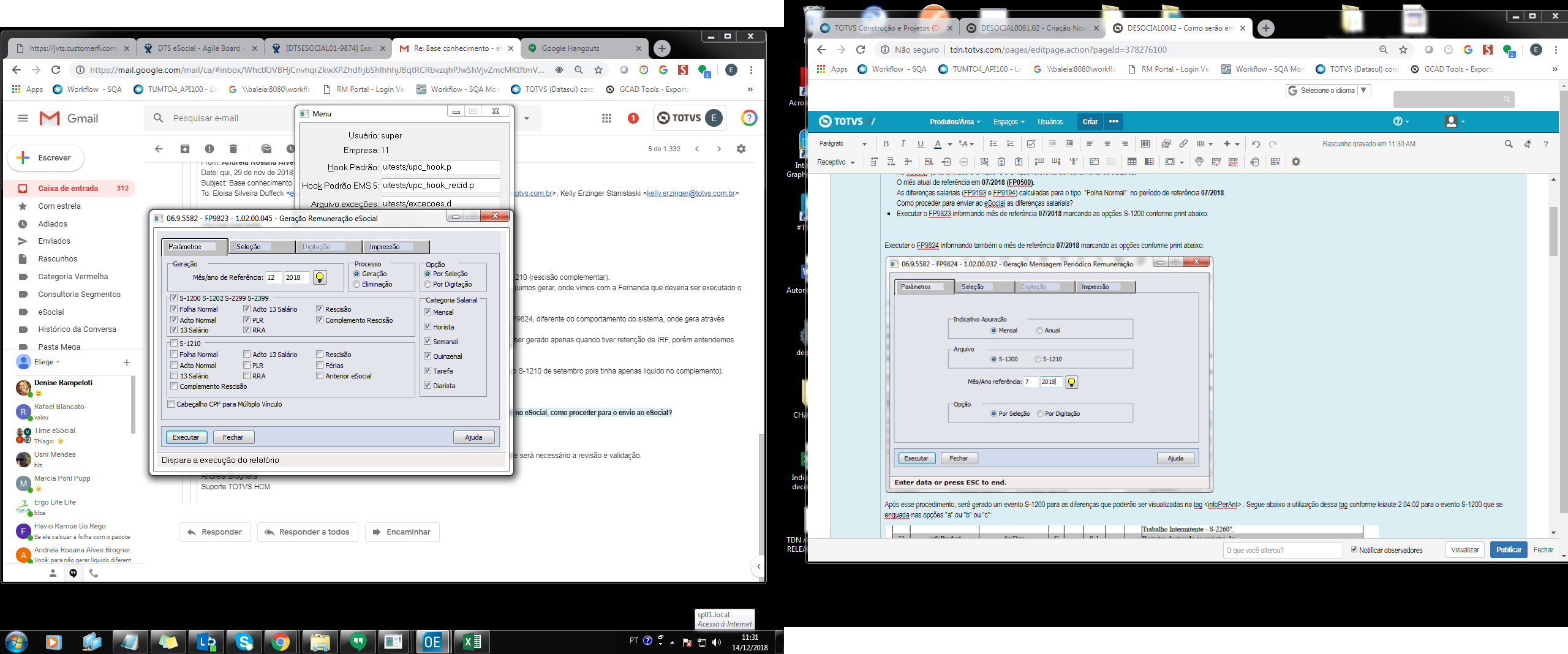Image resolution: width=1568 pixels, height=654 pixels.
Task: Open Google Chrome from the Windows taskbar
Action: coord(281,641)
